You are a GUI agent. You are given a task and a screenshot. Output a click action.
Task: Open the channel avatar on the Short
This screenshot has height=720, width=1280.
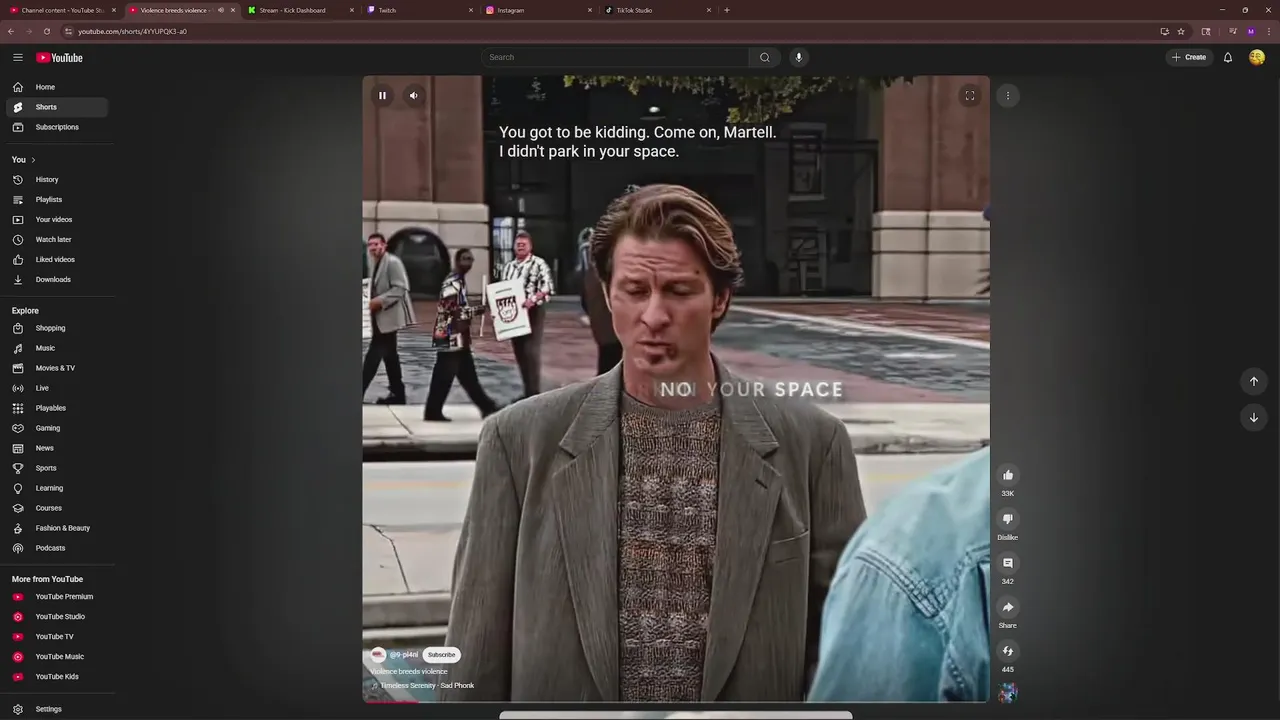[x=378, y=655]
